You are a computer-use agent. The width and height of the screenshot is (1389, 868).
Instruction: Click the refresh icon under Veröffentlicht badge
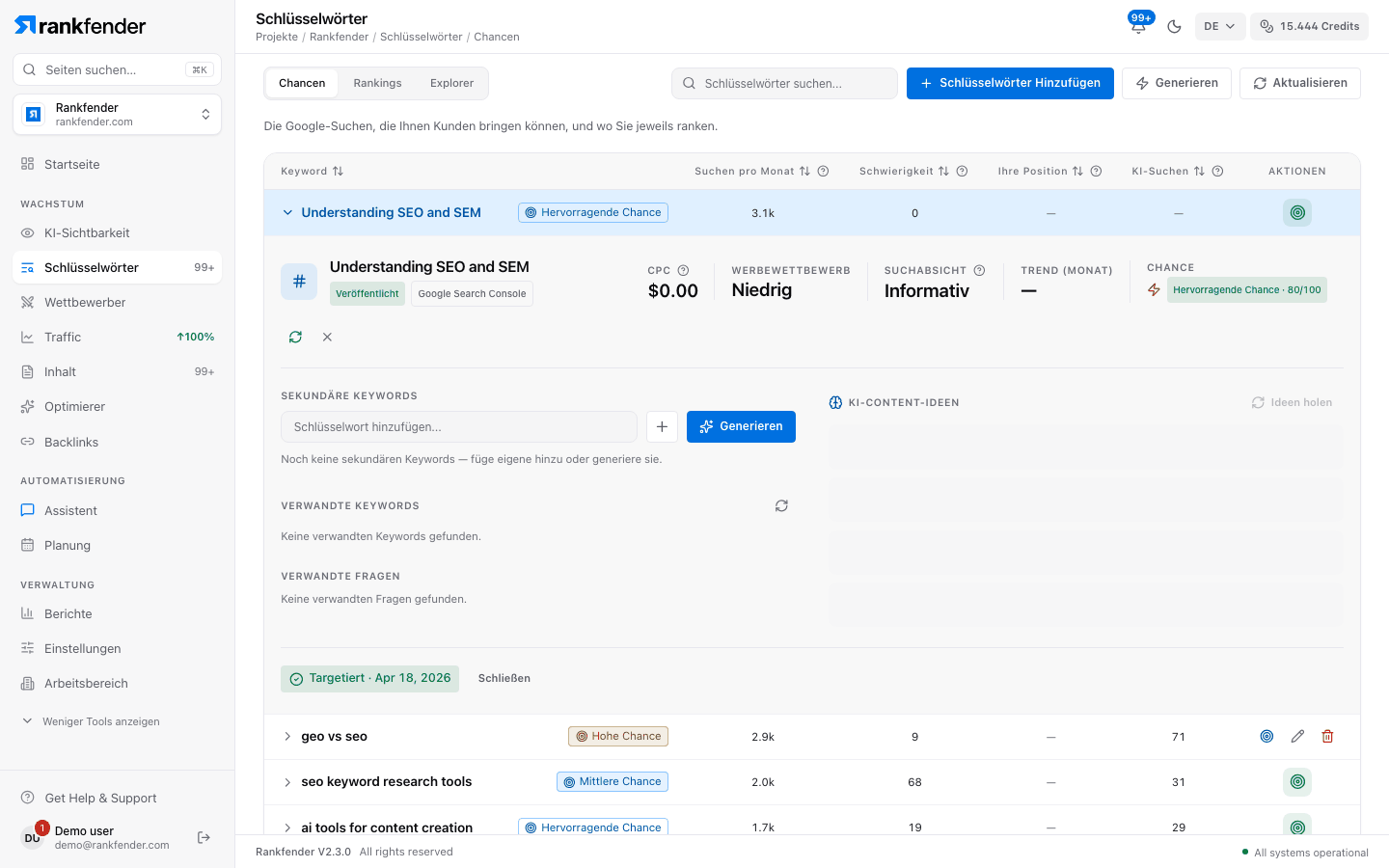(295, 337)
